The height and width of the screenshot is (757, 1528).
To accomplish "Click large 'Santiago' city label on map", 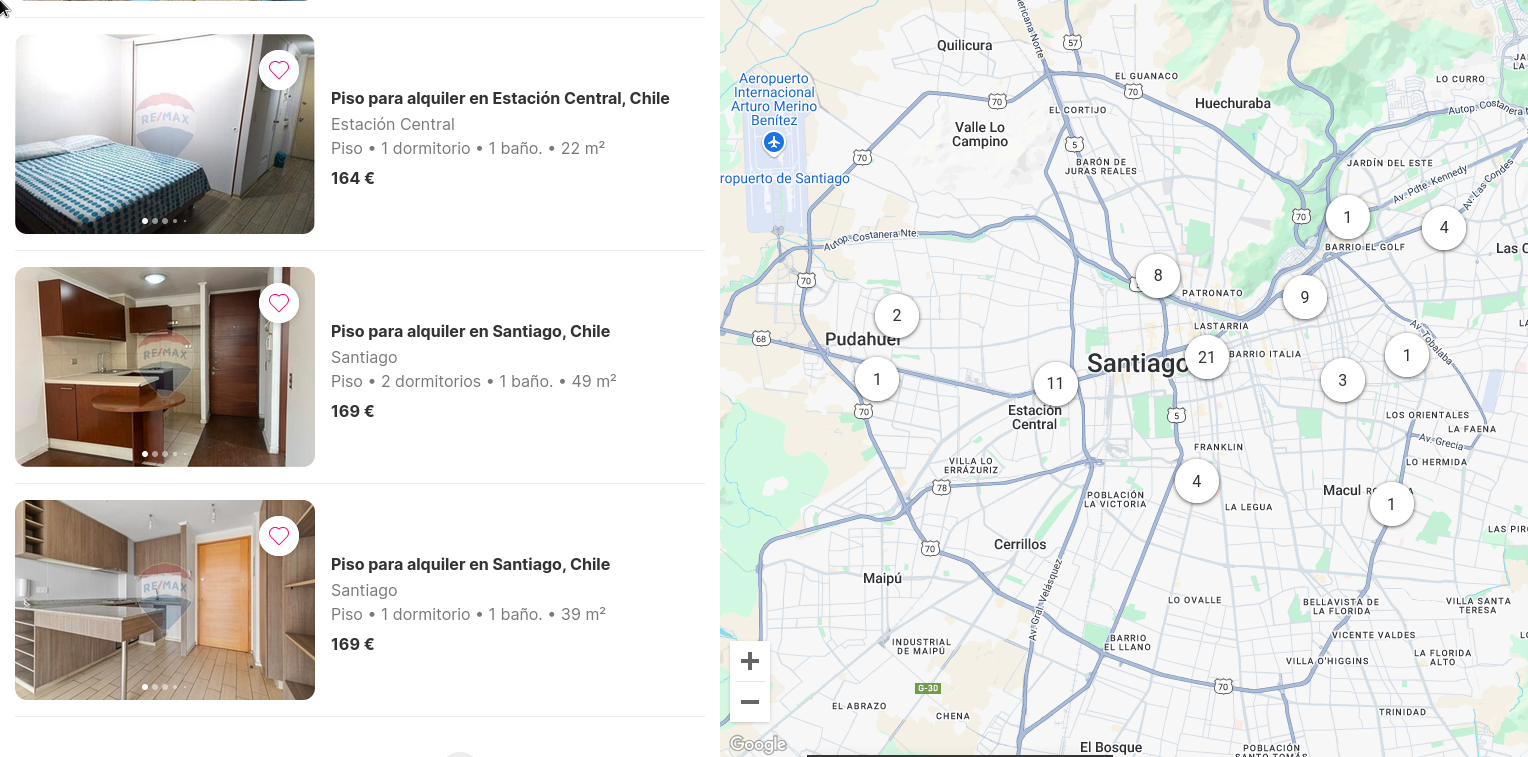I will click(1136, 363).
